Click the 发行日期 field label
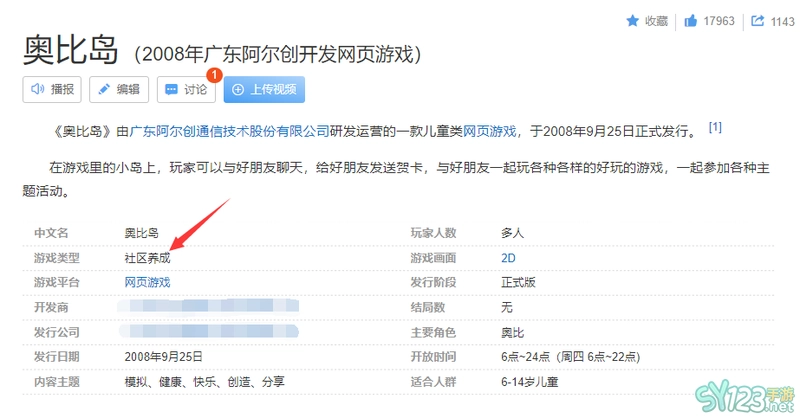The image size is (800, 418). (57, 357)
